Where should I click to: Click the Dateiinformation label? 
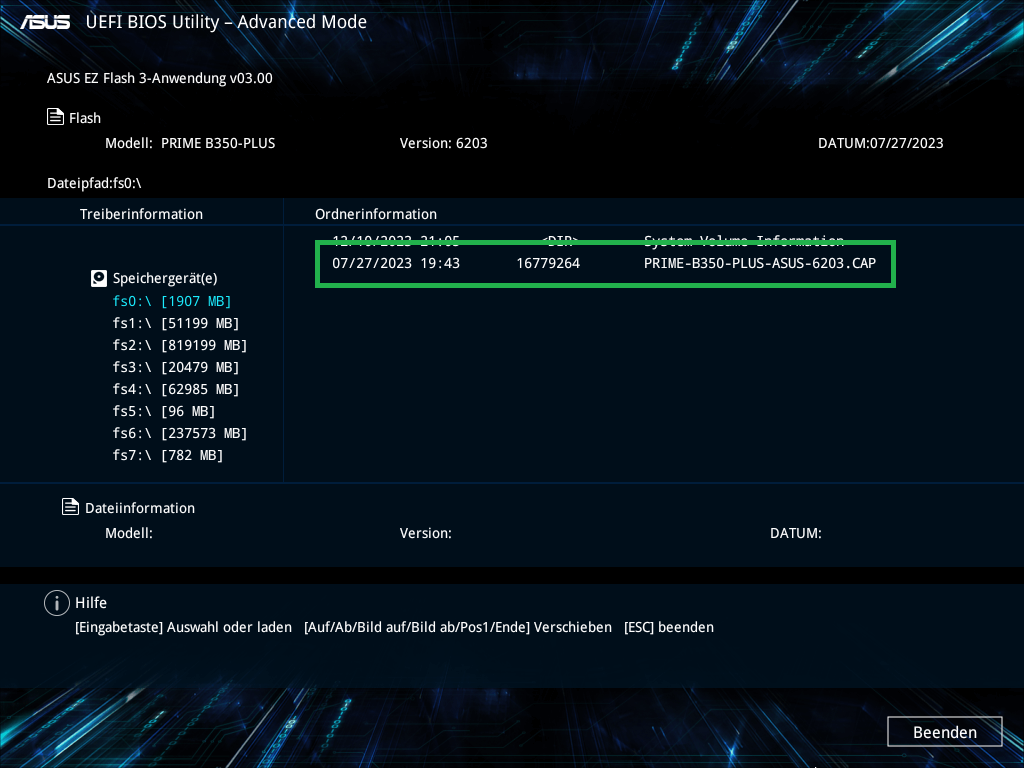pyautogui.click(x=140, y=508)
